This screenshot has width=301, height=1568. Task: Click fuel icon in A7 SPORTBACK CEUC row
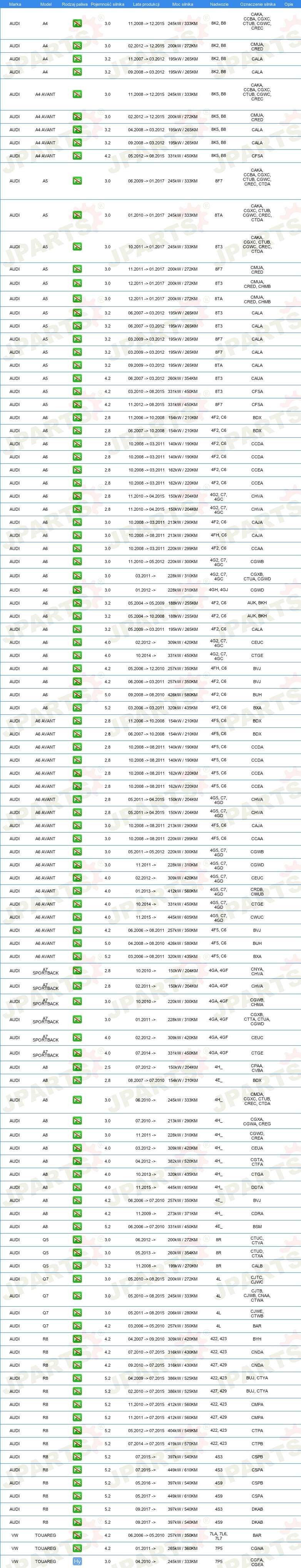coord(77,1038)
